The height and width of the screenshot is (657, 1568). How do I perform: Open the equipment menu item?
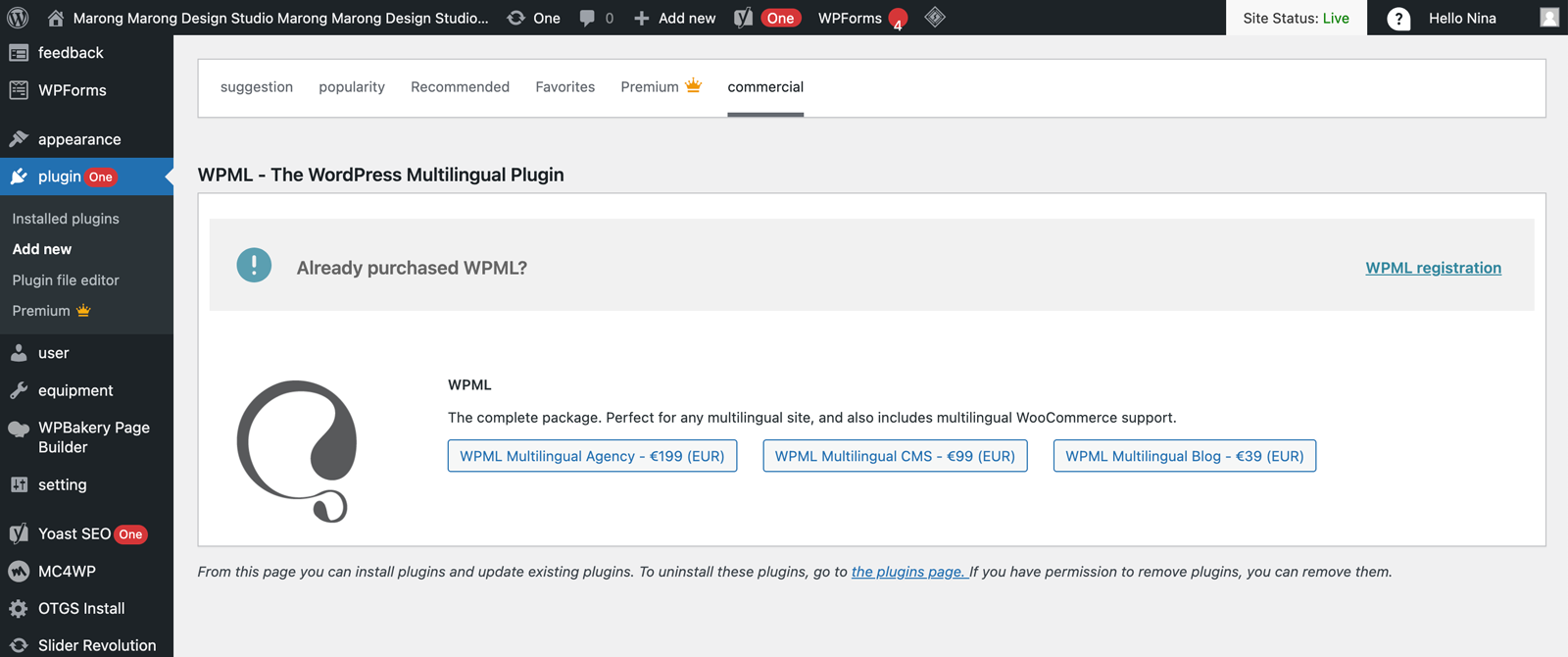[x=75, y=390]
